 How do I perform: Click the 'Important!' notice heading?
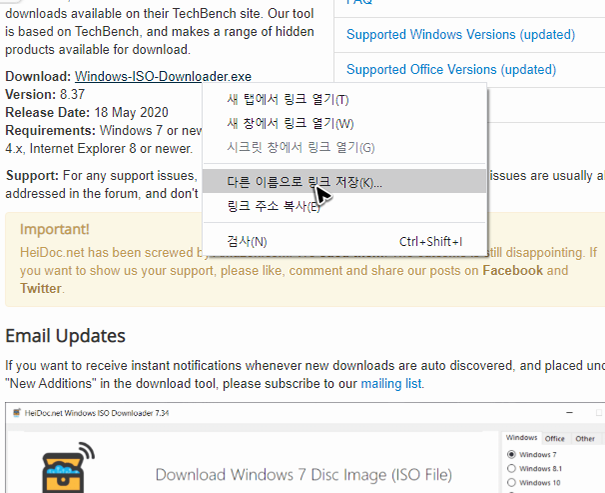[54, 229]
